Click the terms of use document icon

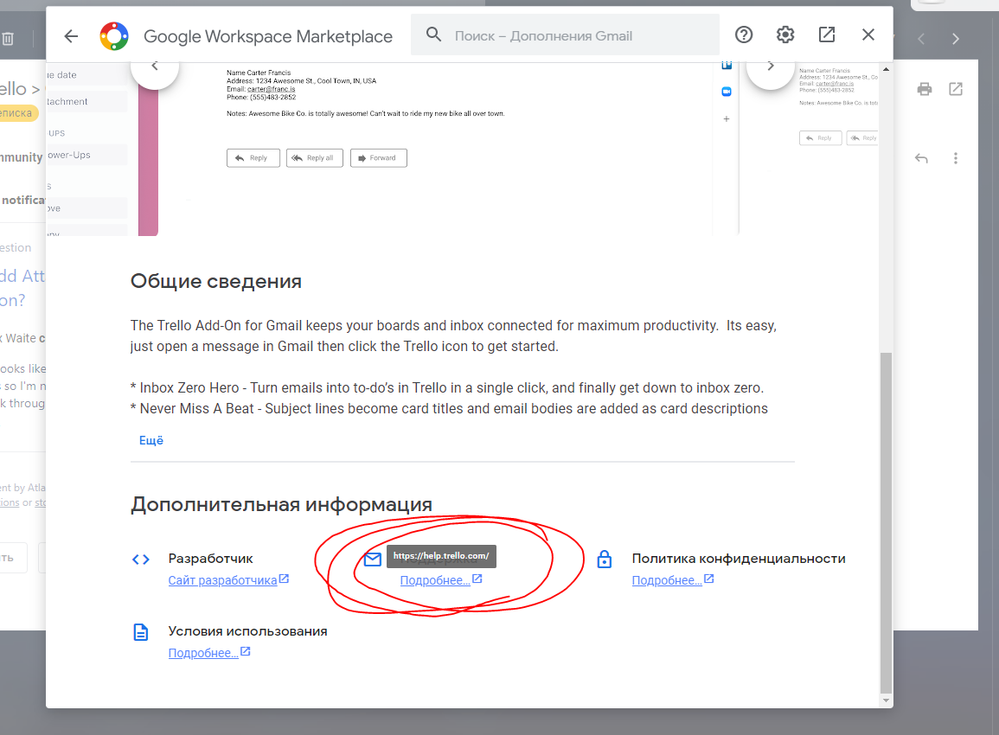141,632
